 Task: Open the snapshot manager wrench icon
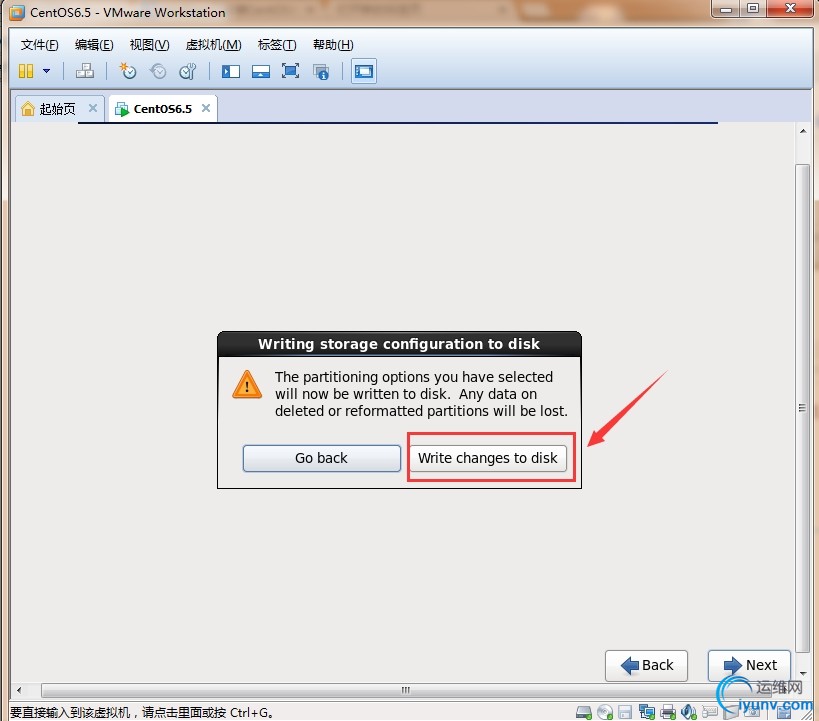[188, 71]
